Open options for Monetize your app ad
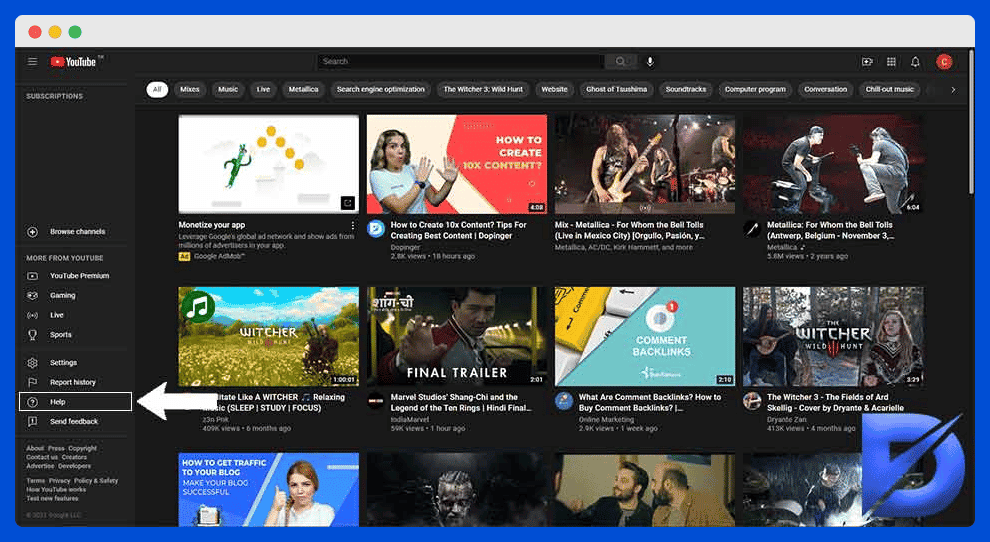The width and height of the screenshot is (990, 542). [x=352, y=226]
